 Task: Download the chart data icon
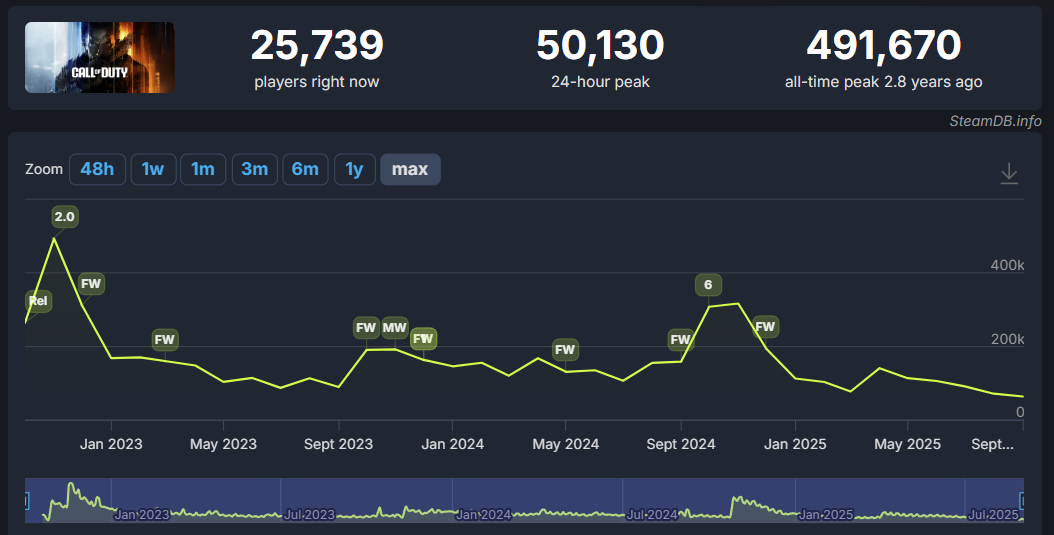pos(1009,173)
